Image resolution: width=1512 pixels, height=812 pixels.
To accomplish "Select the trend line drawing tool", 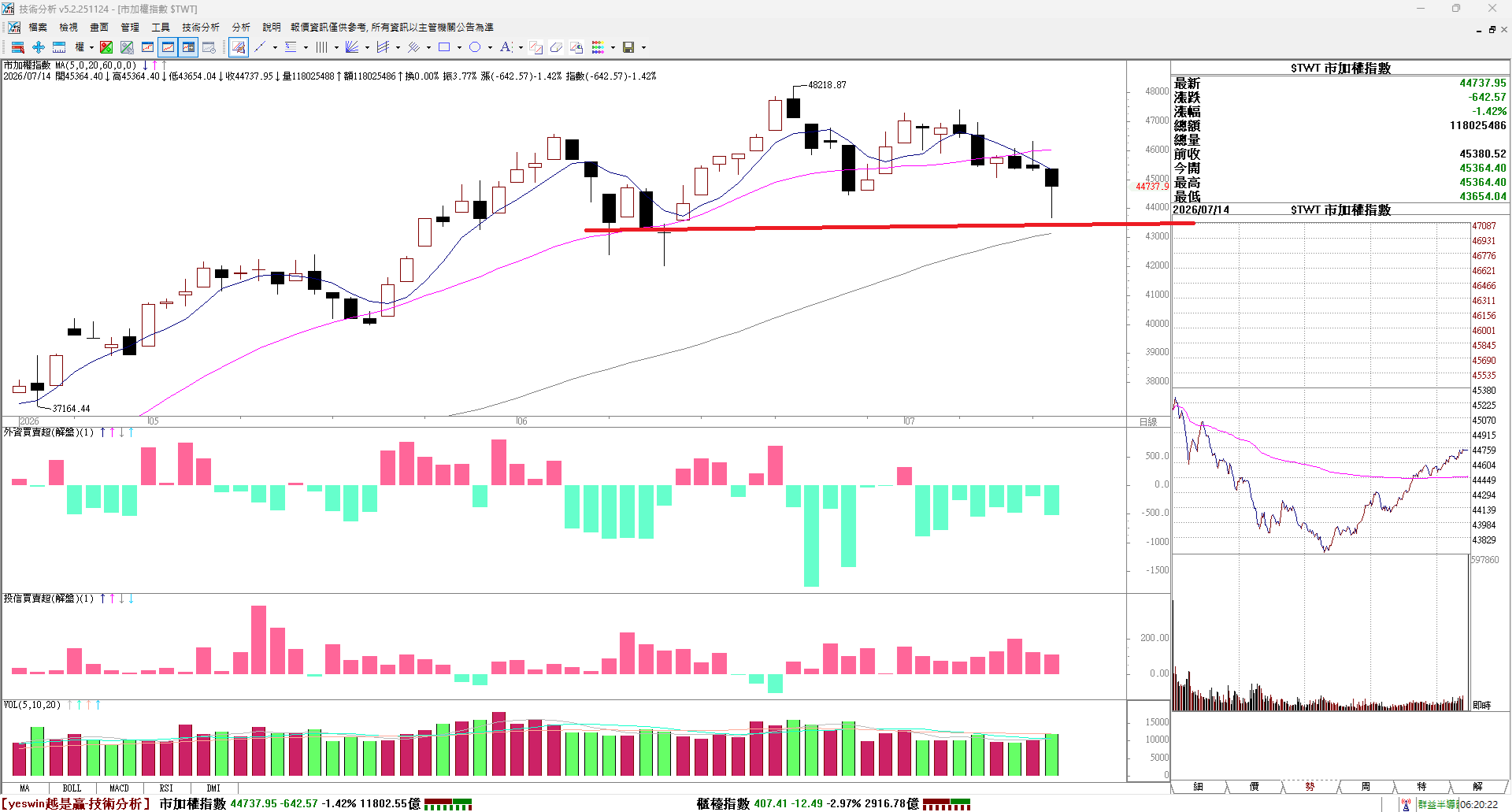I will (x=260, y=47).
